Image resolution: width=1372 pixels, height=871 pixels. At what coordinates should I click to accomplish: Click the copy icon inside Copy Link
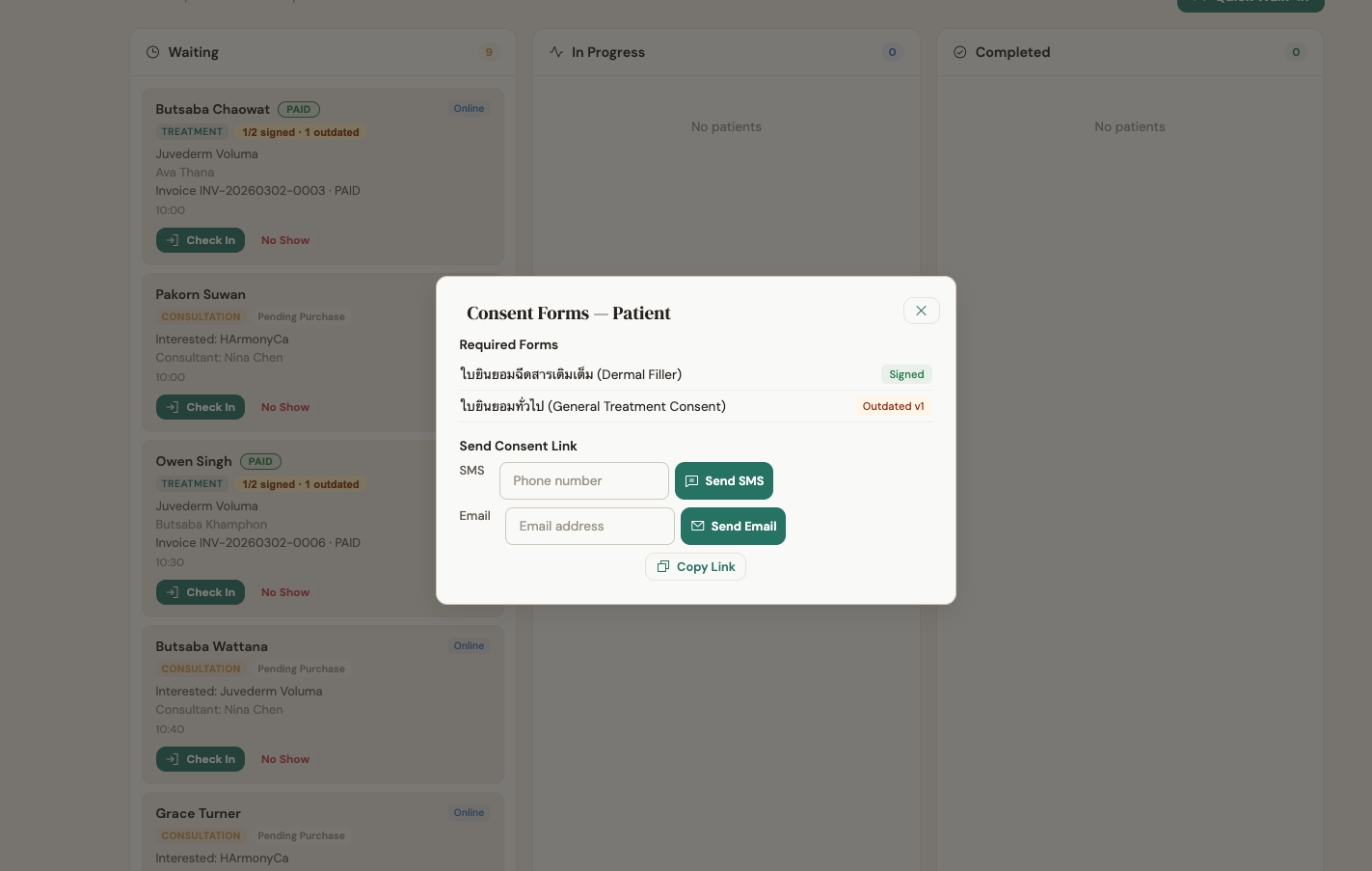click(663, 566)
